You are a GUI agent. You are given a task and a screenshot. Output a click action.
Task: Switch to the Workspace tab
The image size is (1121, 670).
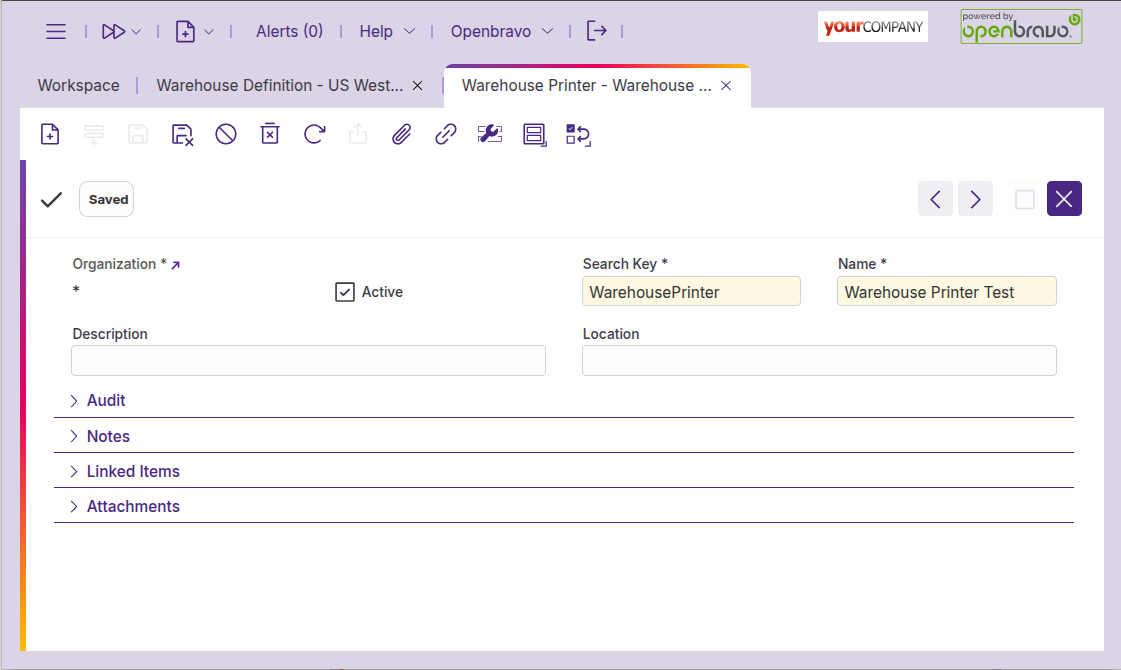point(78,85)
